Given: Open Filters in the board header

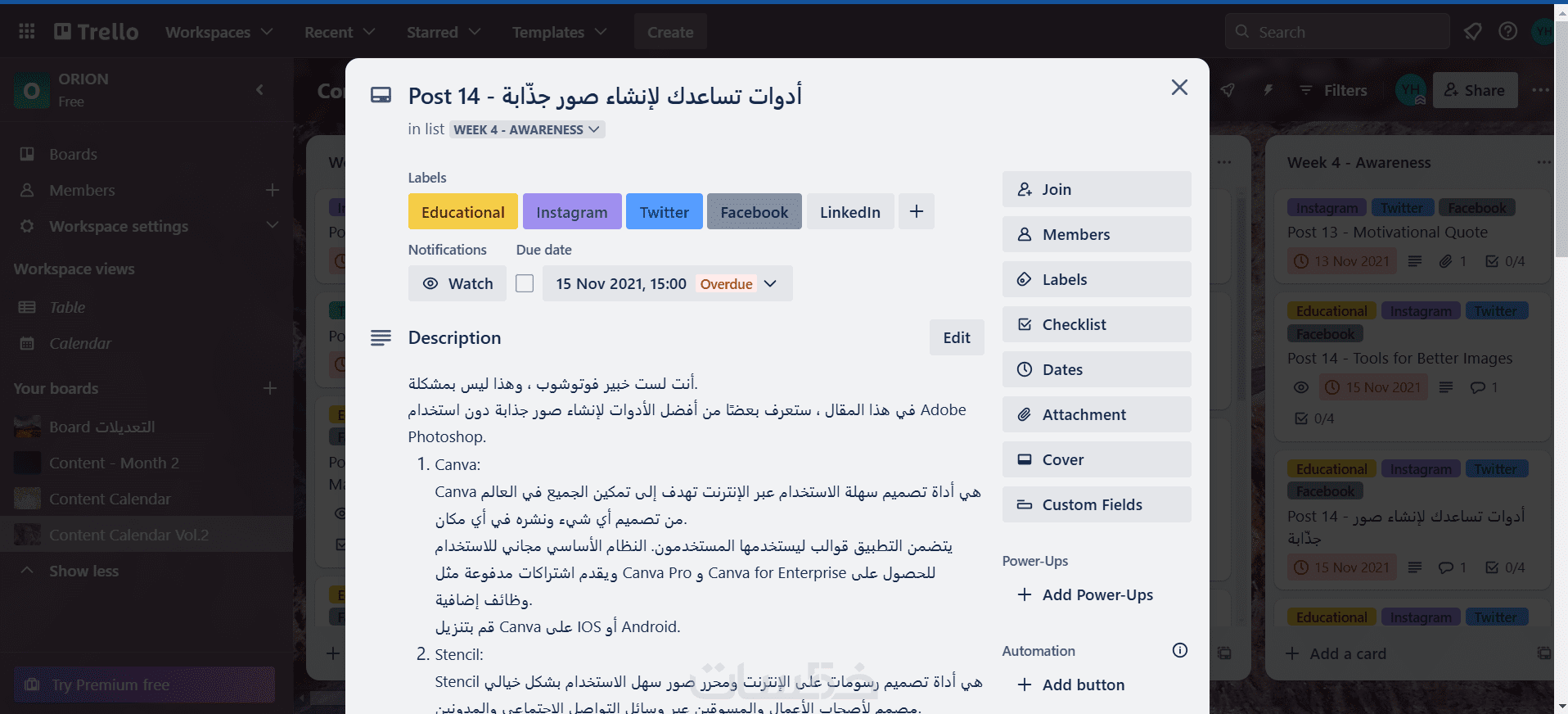Looking at the screenshot, I should pyautogui.click(x=1334, y=90).
